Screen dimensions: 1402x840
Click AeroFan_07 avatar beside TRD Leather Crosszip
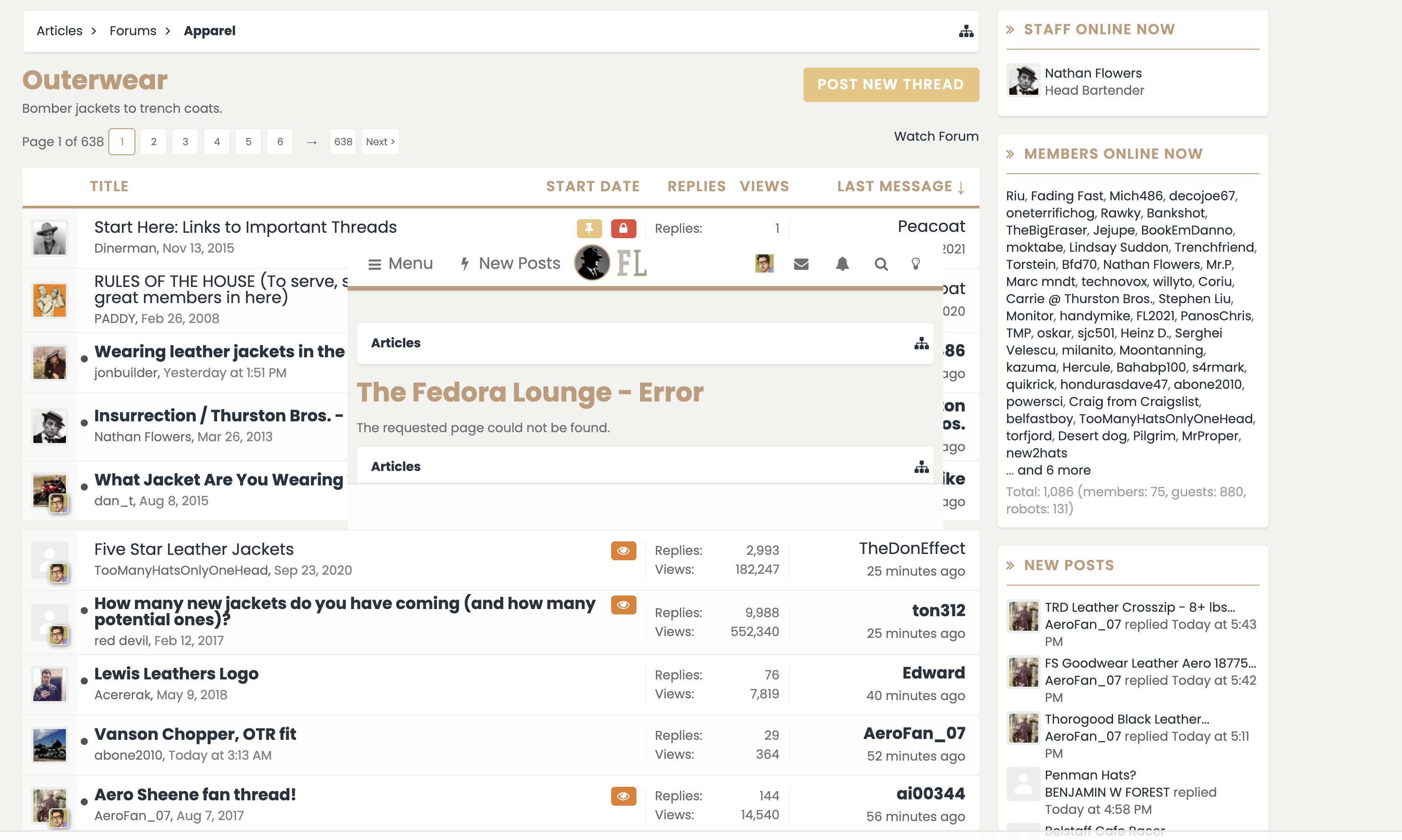coord(1023,616)
